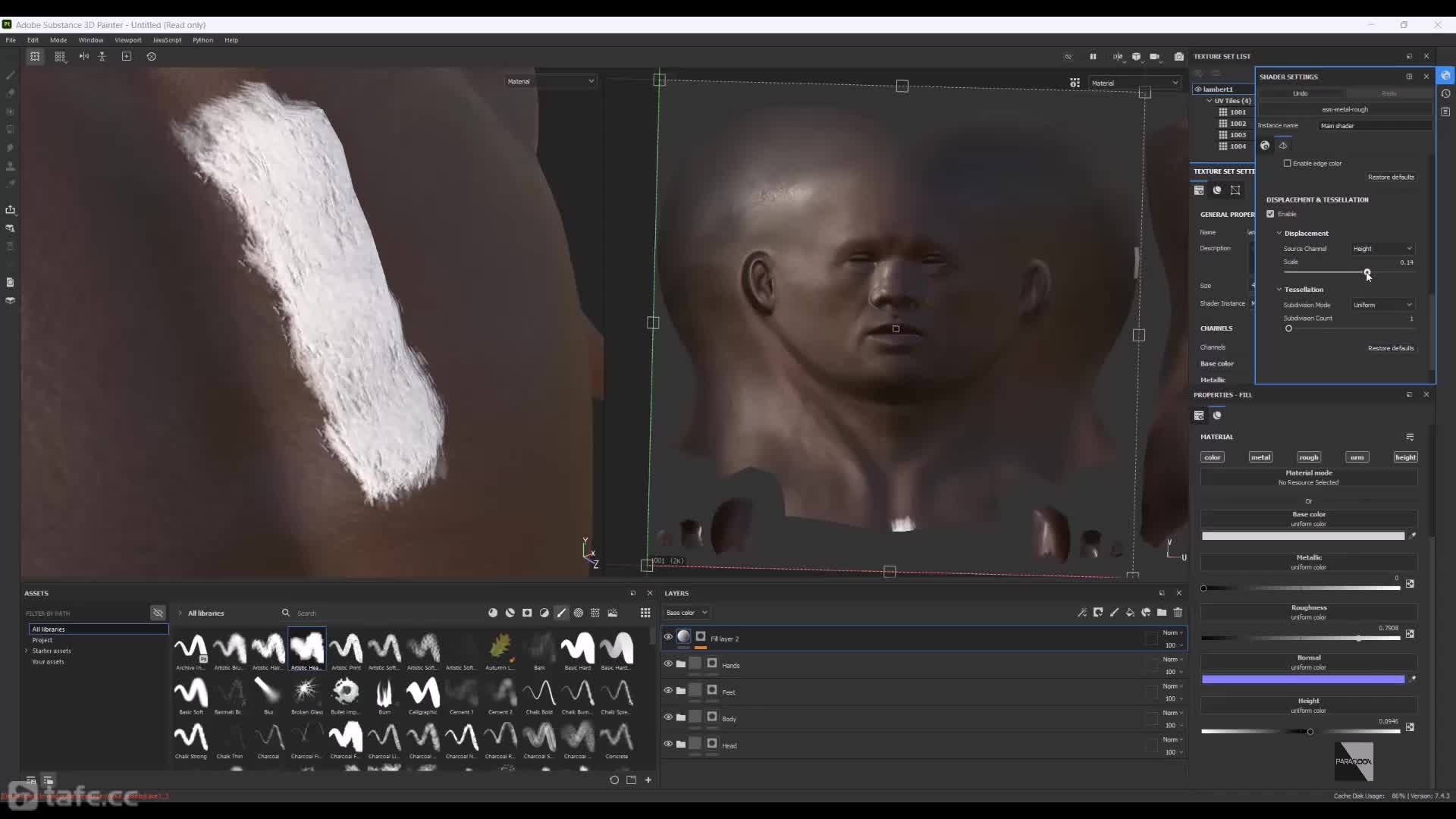
Task: Check Enable edge color checkbox
Action: pos(1287,163)
